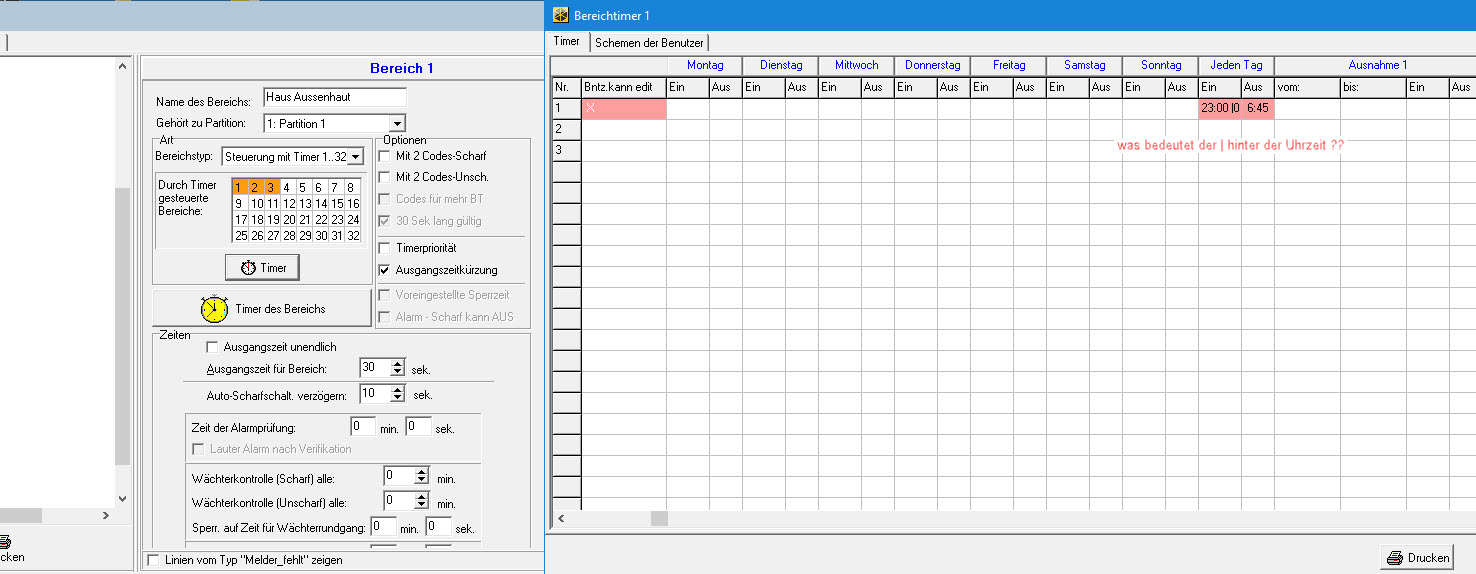
Task: Enable Mit 2 Codes-Scharf checkbox
Action: tap(385, 156)
